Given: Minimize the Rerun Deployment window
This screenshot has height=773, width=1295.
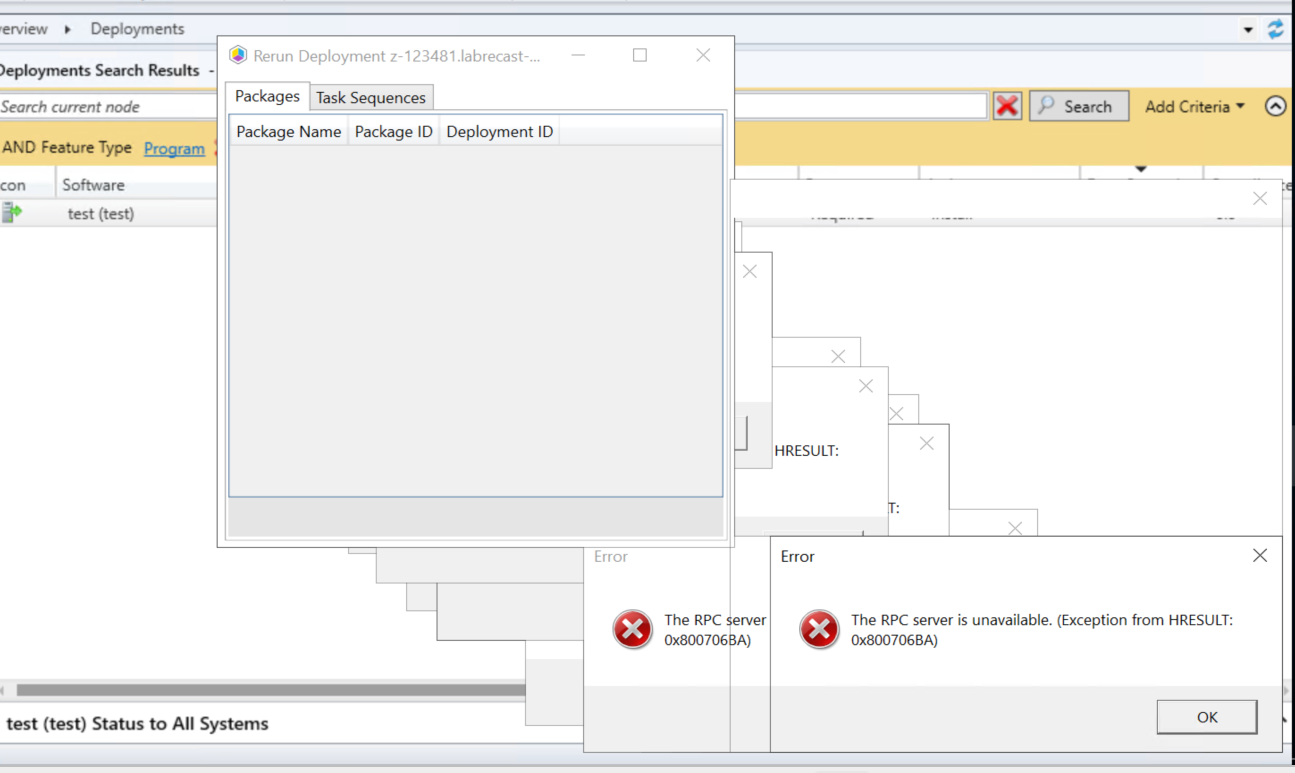Looking at the screenshot, I should pos(578,55).
